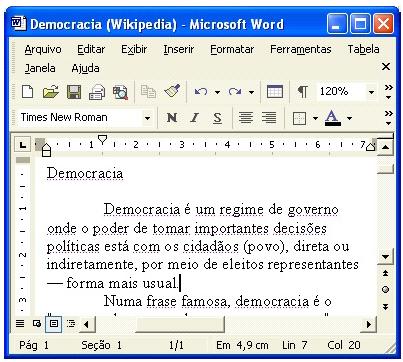403x362 pixels.
Task: Toggle italic I formatting
Action: [x=195, y=117]
